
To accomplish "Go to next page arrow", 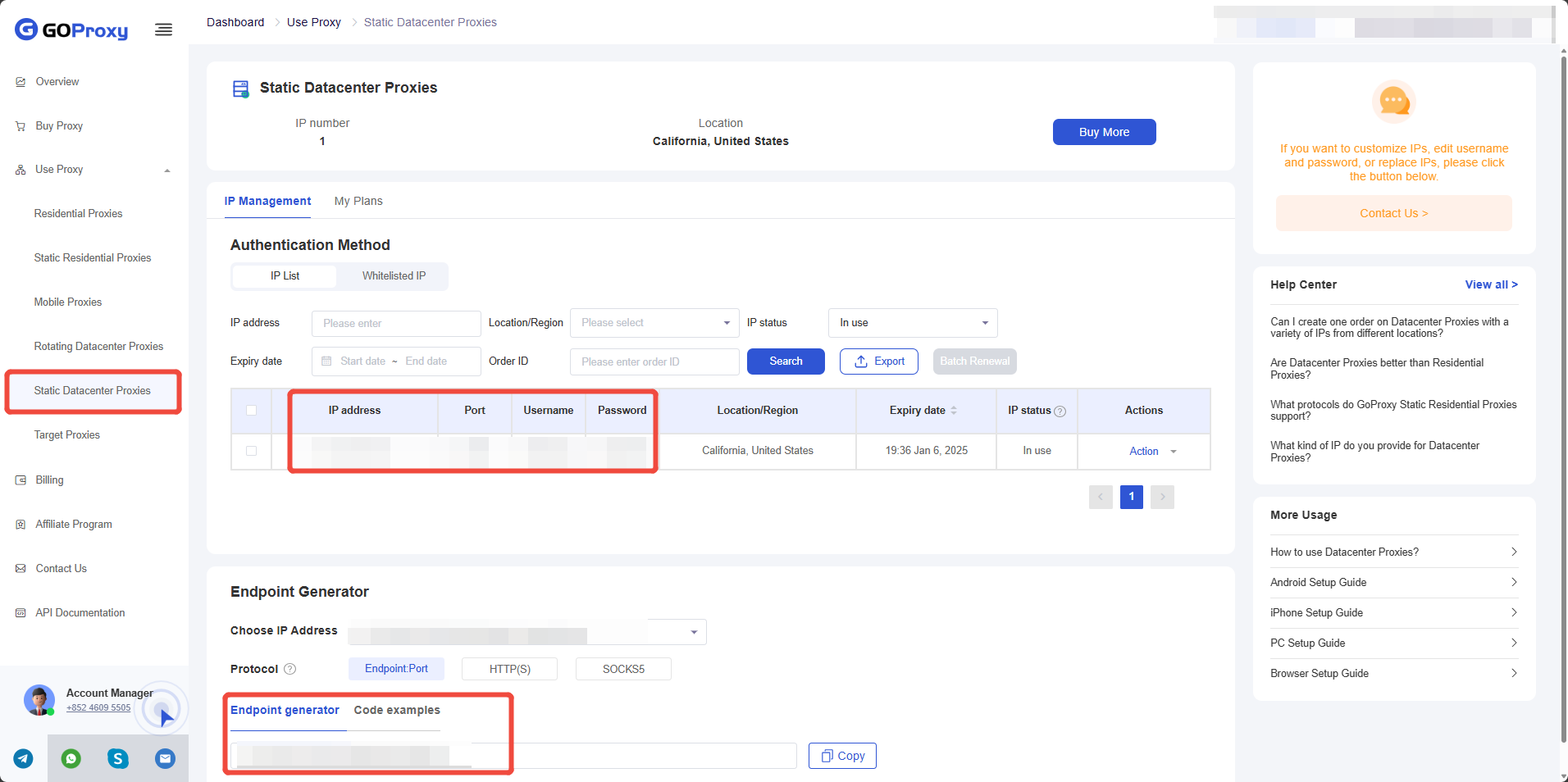I will pos(1162,497).
